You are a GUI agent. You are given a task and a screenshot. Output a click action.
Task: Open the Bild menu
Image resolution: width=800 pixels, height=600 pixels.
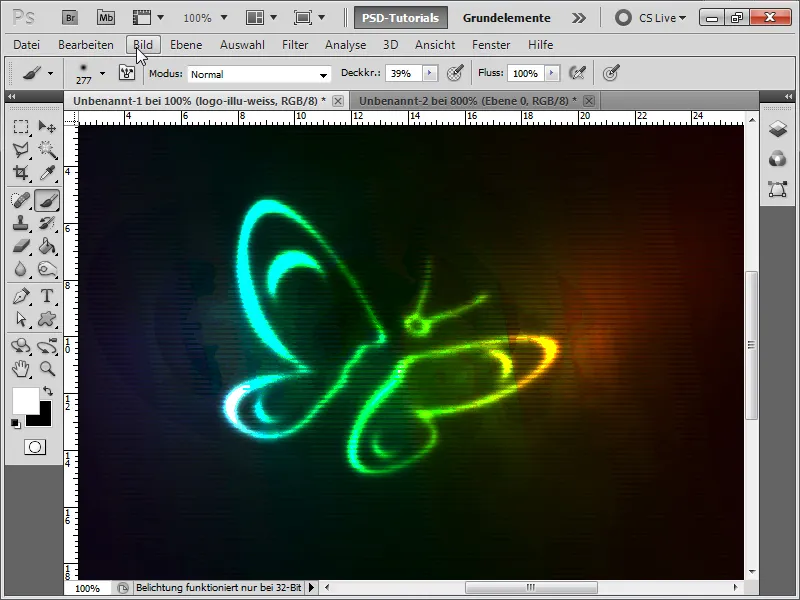pyautogui.click(x=143, y=45)
